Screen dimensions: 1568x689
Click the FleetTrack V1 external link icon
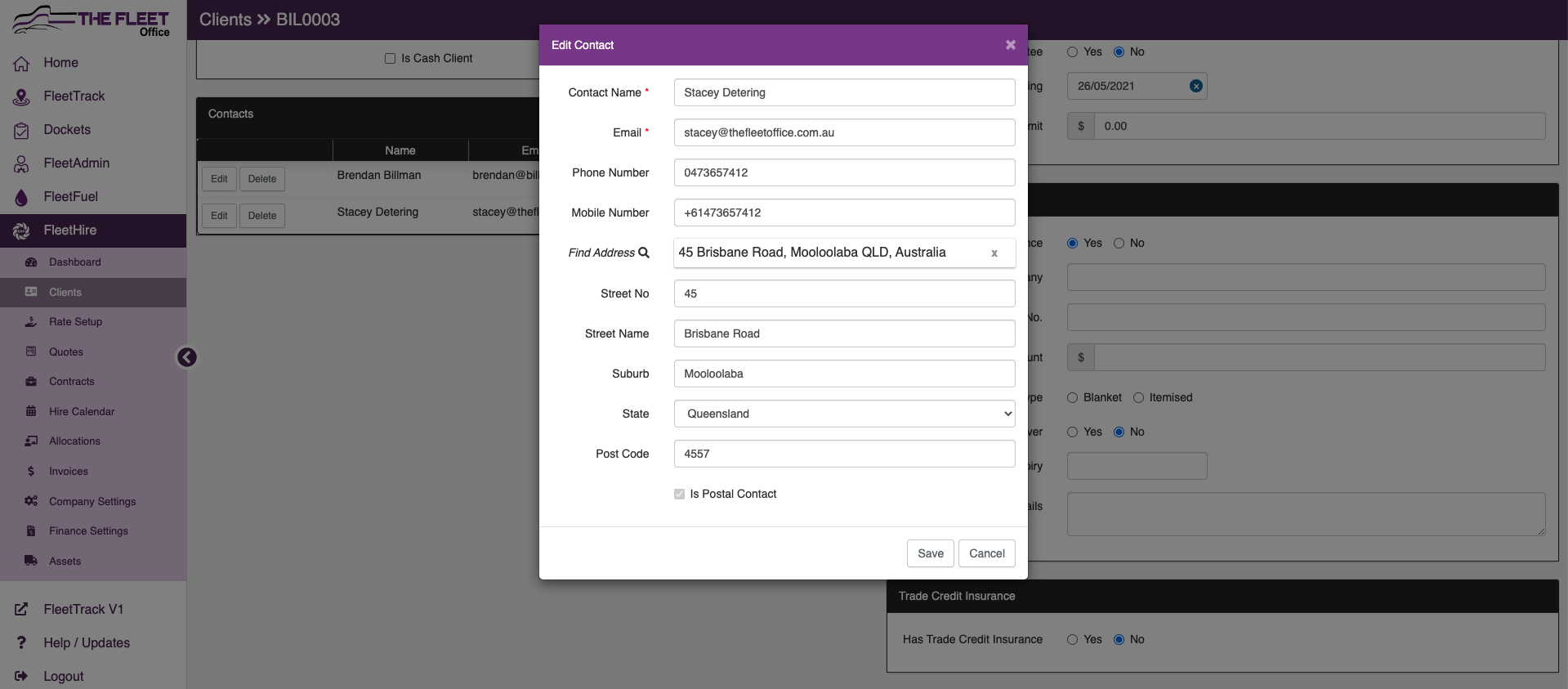[22, 610]
